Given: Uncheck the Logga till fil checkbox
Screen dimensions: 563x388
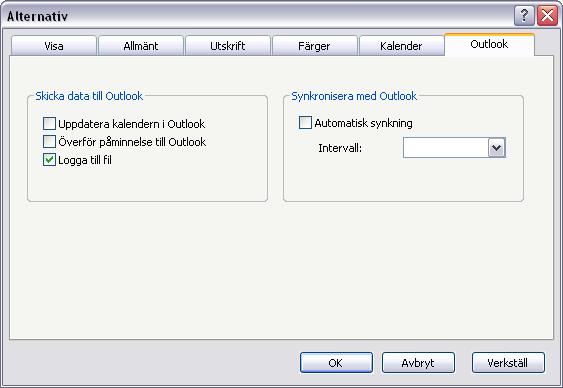Looking at the screenshot, I should [49, 159].
